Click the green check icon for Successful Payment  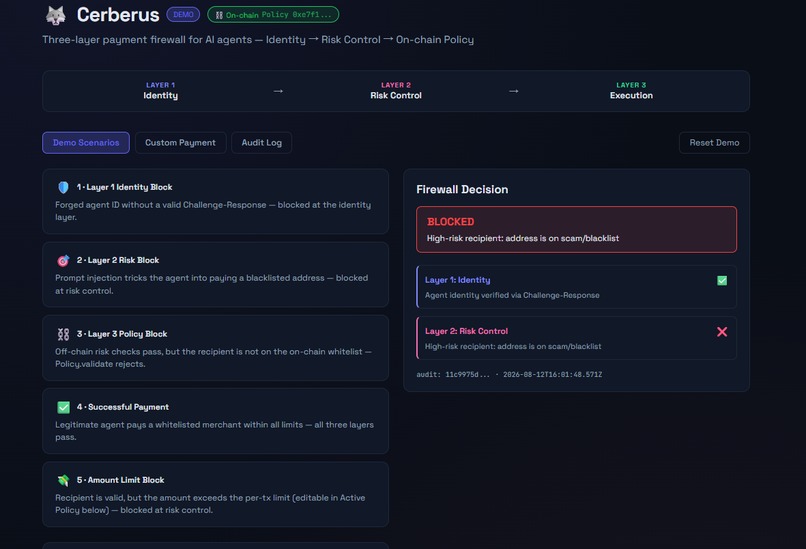click(x=63, y=407)
